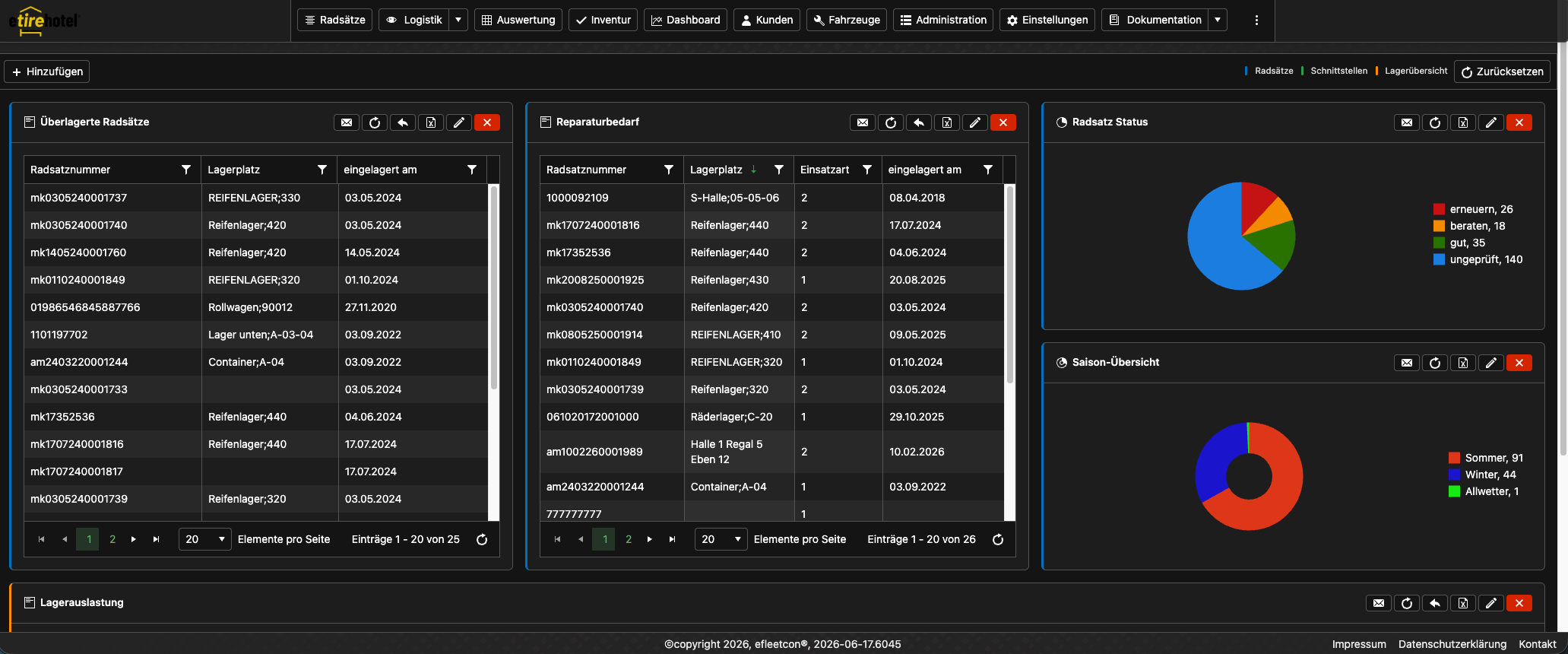Toggle erneuern series in Radsatz Status legend
Screen dimensions: 1568x654
tap(1473, 209)
